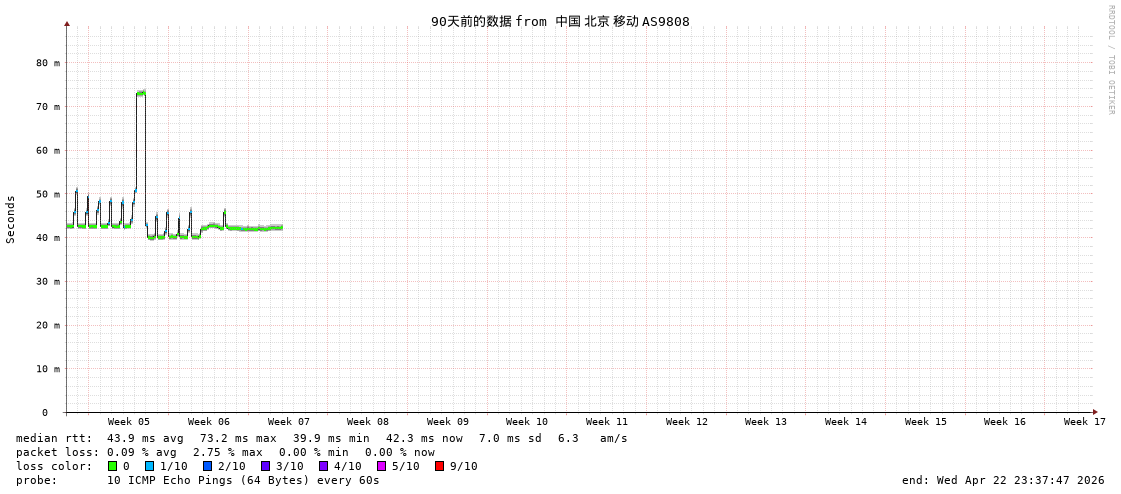This screenshot has width=1121, height=494.
Task: Click the RRDTOOL / TOBI OETIKER watermark
Action: [x=1110, y=60]
